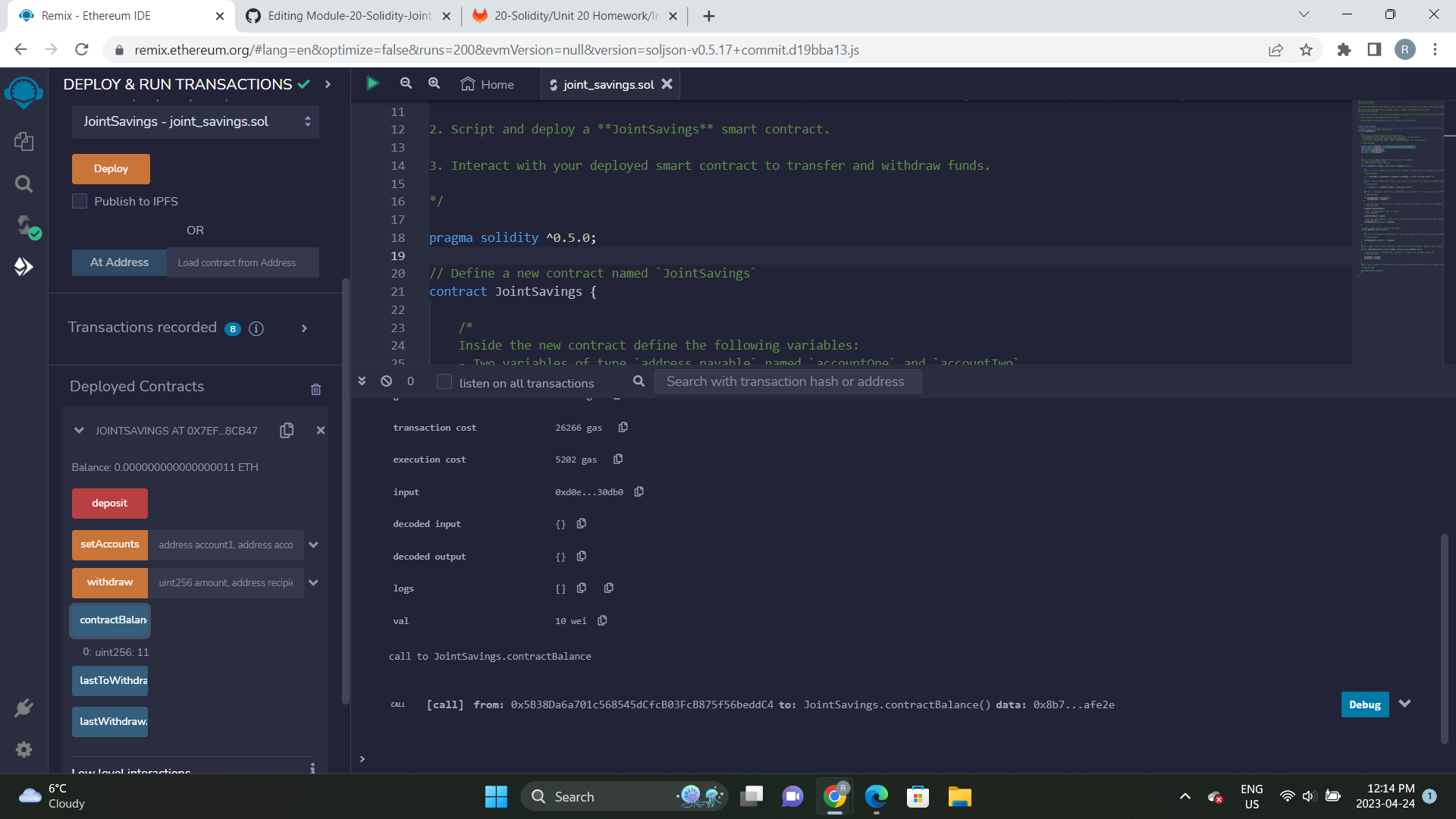Expand the call log details chevron
Image resolution: width=1456 pixels, height=819 pixels.
(x=1405, y=704)
